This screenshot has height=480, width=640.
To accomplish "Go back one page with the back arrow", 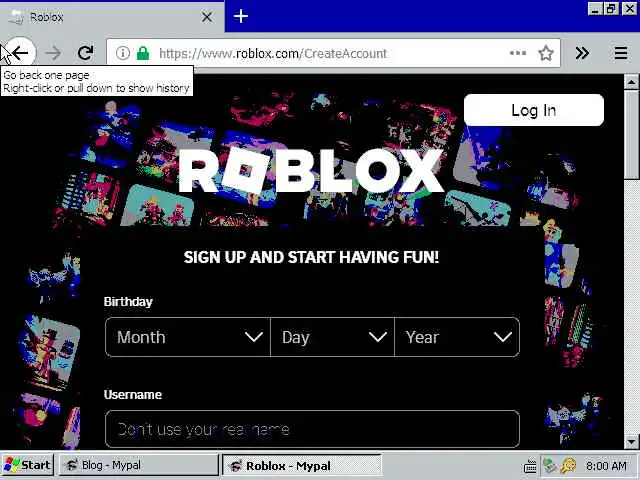I will click(x=20, y=53).
